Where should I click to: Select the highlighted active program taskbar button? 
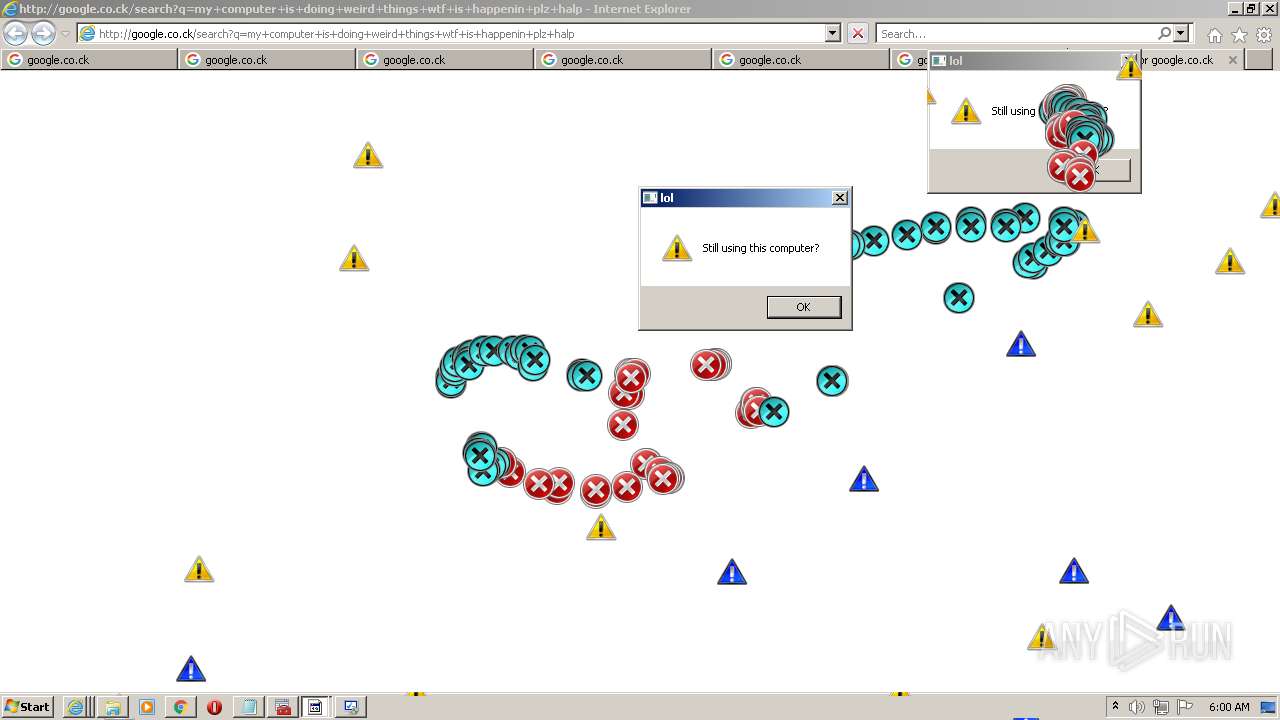(316, 707)
